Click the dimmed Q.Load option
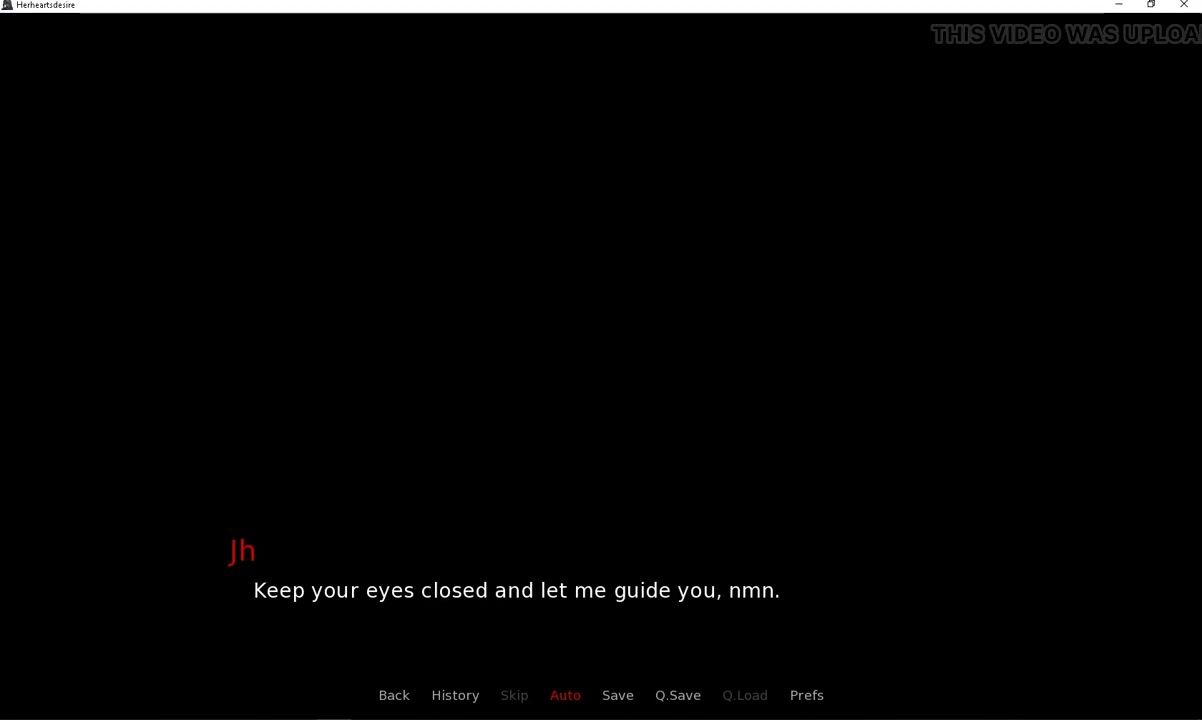 [x=745, y=695]
